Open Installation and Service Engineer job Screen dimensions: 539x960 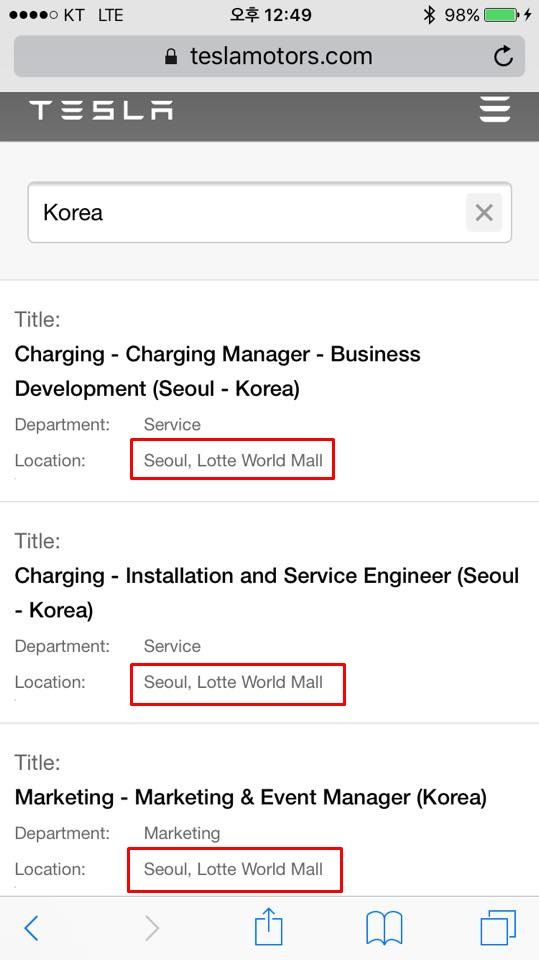click(x=267, y=593)
